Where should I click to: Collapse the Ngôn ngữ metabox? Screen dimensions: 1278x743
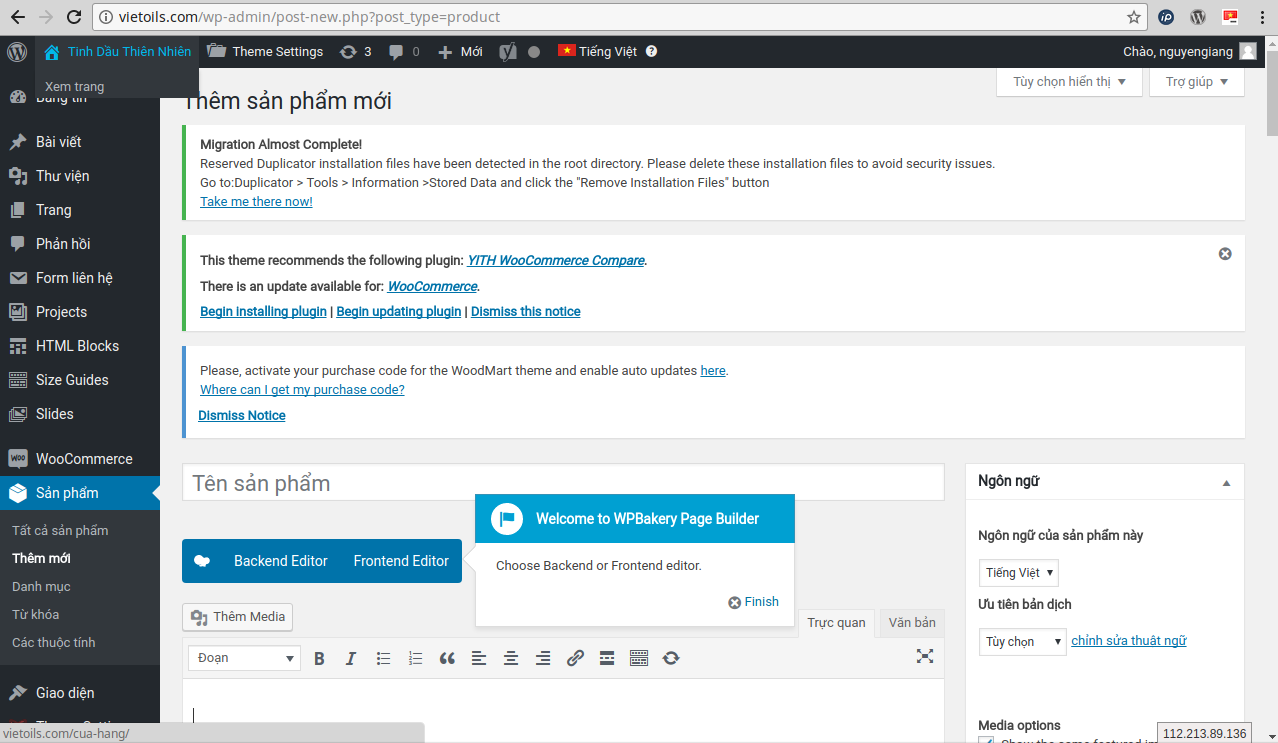(x=1226, y=483)
